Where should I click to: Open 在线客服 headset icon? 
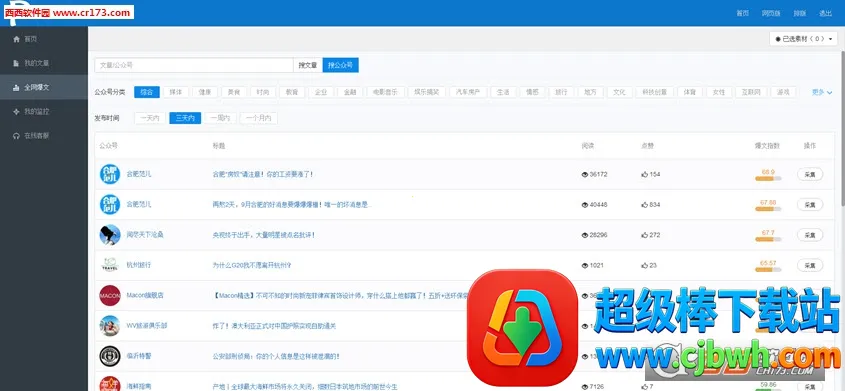tap(17, 136)
